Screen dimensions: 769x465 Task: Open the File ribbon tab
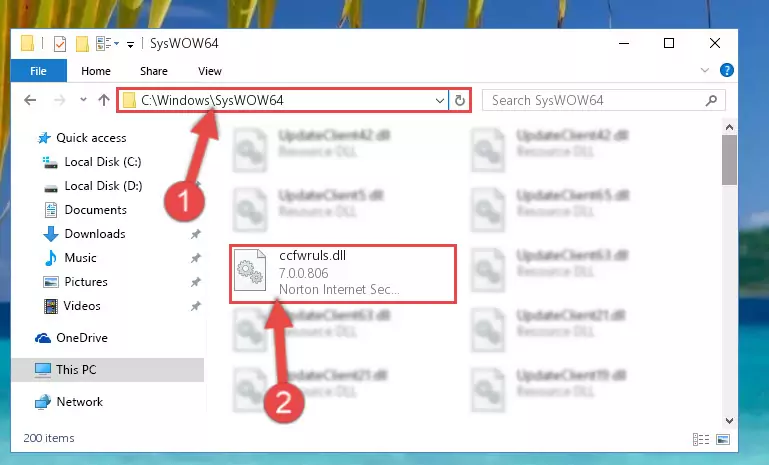(x=39, y=71)
